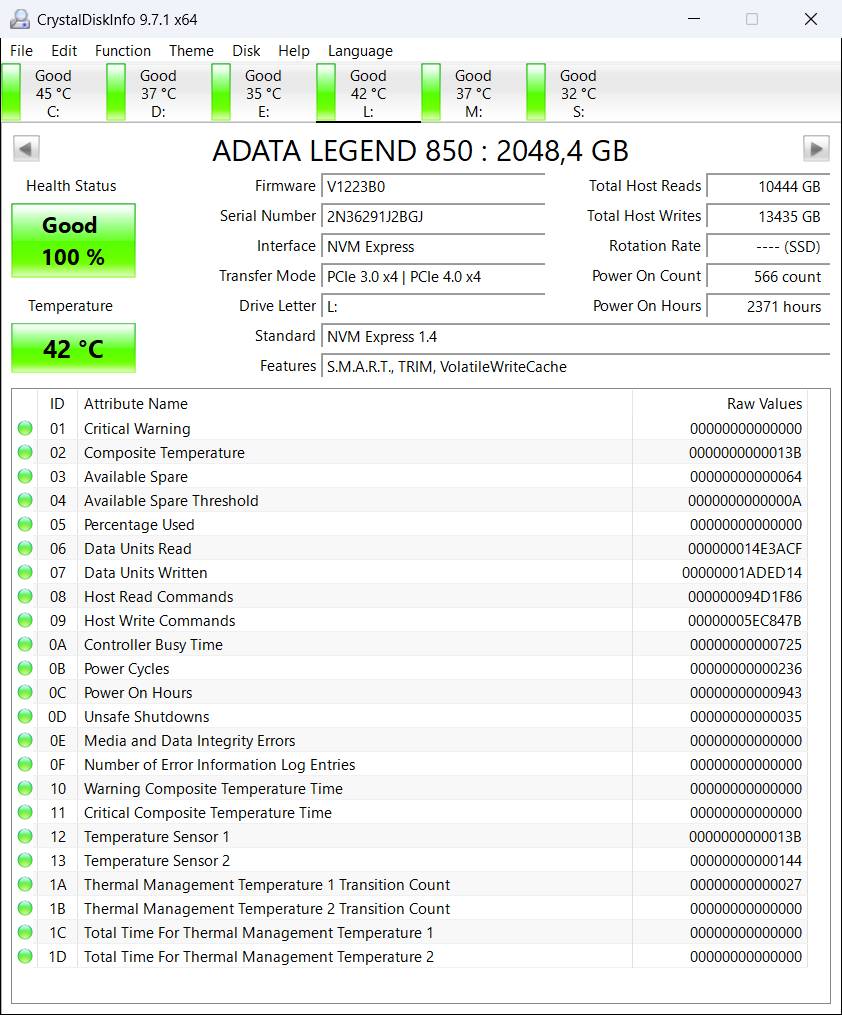Select Total Time For Thermal Management Temperature 2
This screenshot has height=1015, width=842.
click(410, 956)
